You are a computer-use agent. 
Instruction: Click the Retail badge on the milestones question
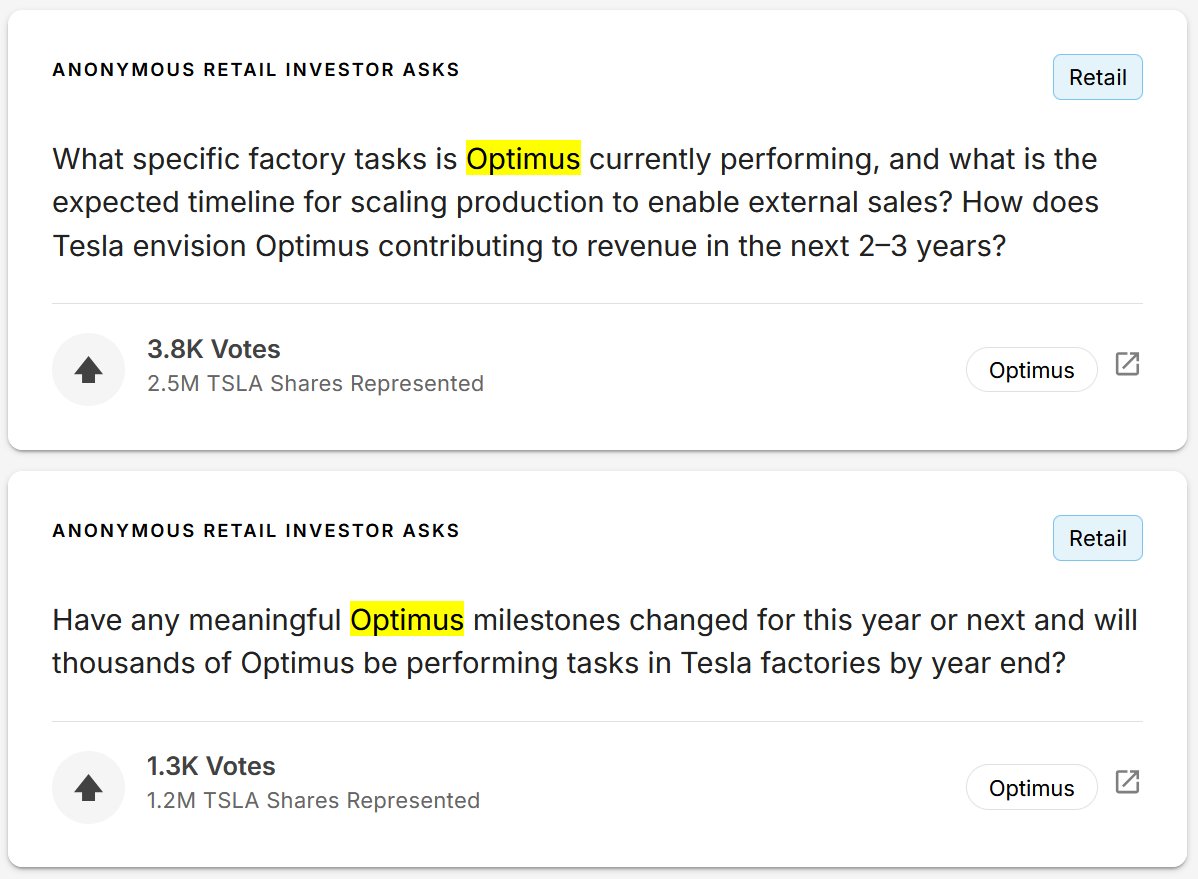pos(1097,538)
